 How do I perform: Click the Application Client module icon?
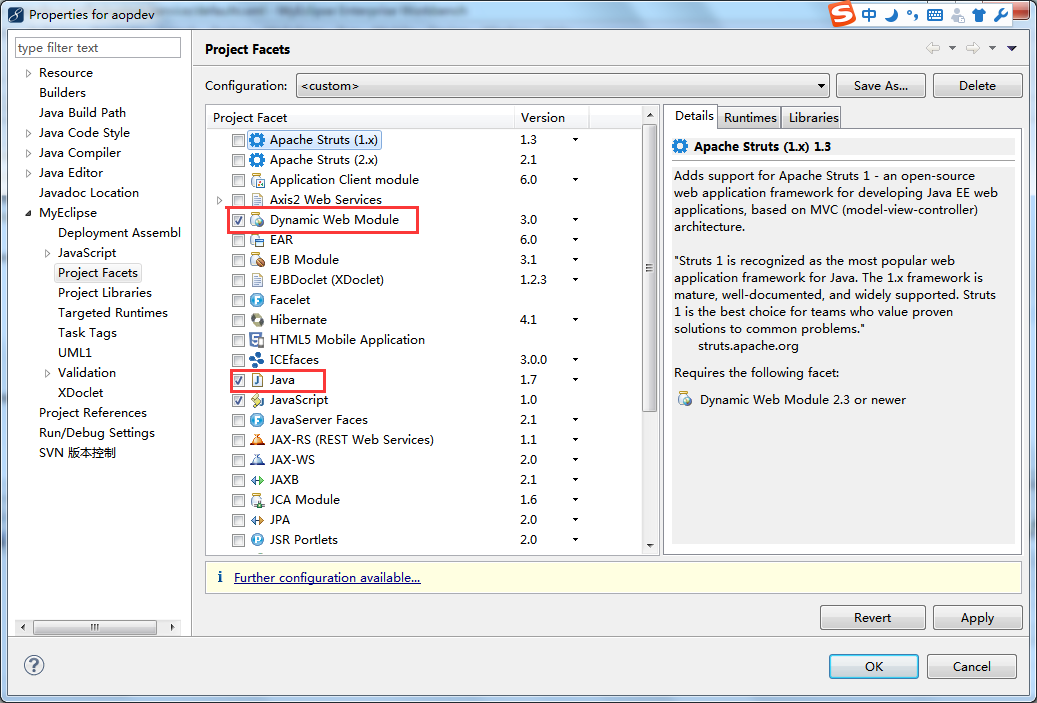[x=257, y=180]
